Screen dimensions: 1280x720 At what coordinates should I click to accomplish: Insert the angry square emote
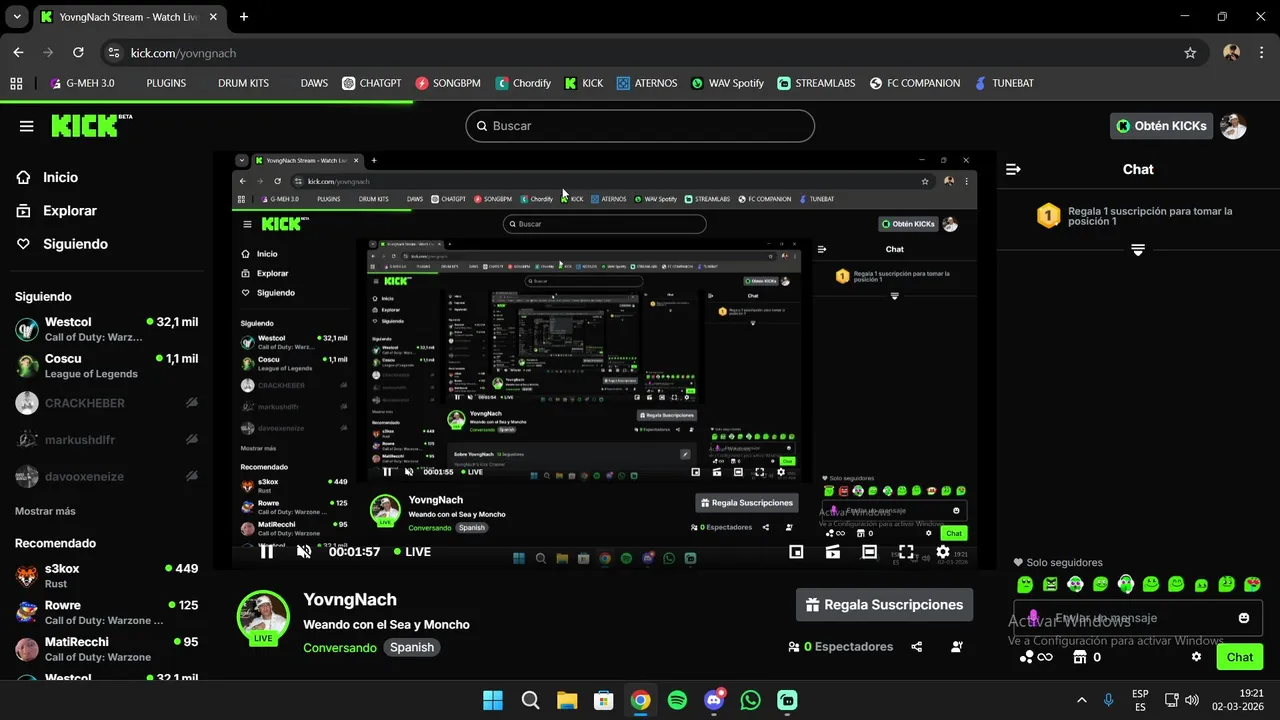tap(1050, 584)
